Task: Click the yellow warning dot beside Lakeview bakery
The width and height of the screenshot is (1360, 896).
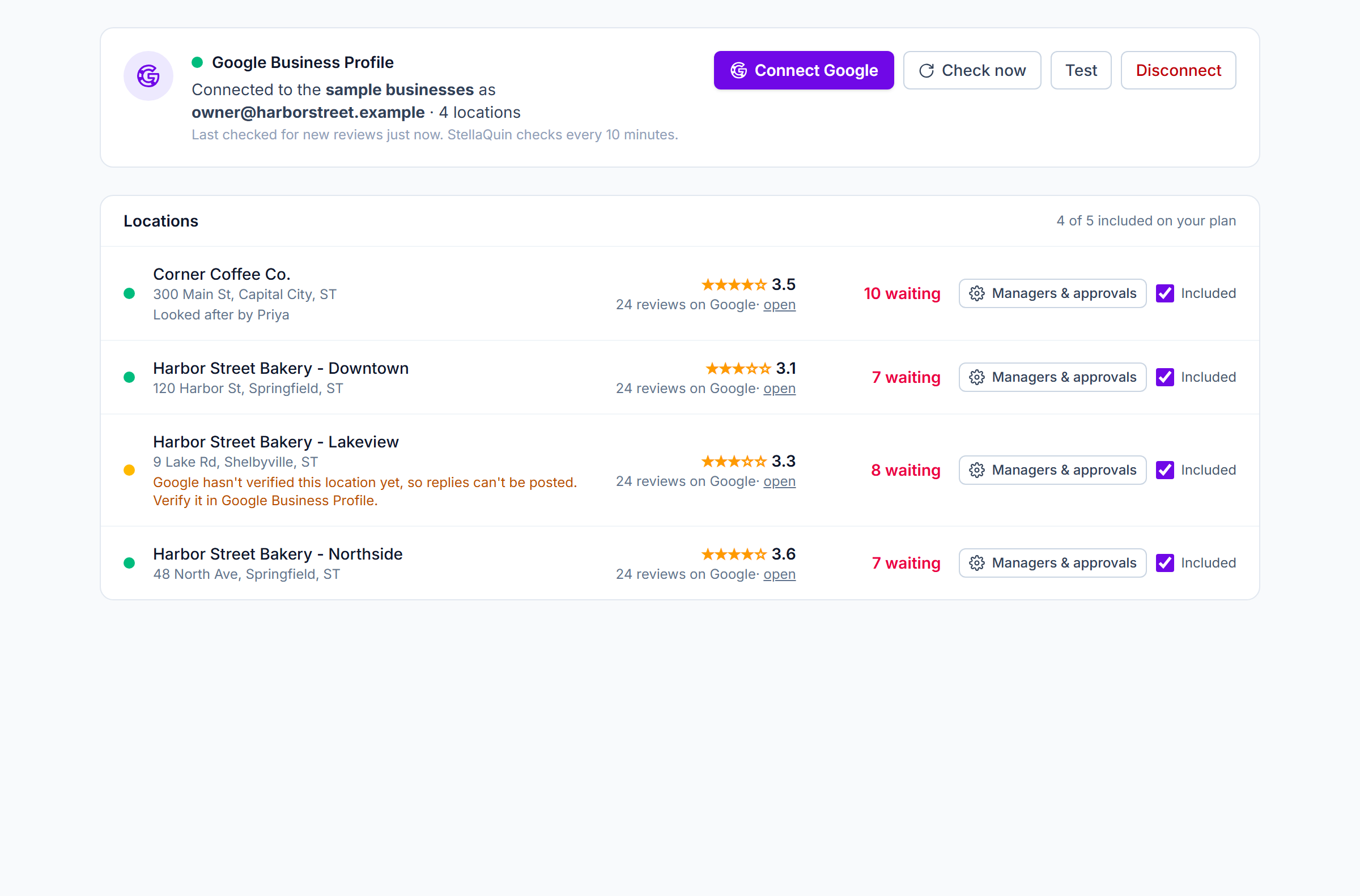Action: (x=129, y=470)
